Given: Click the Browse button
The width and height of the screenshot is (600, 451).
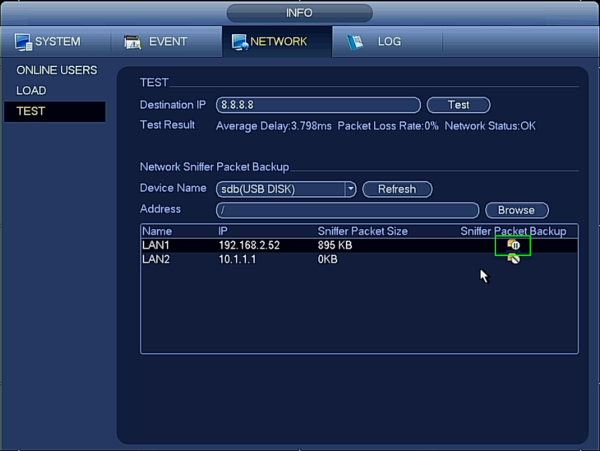Looking at the screenshot, I should [517, 210].
